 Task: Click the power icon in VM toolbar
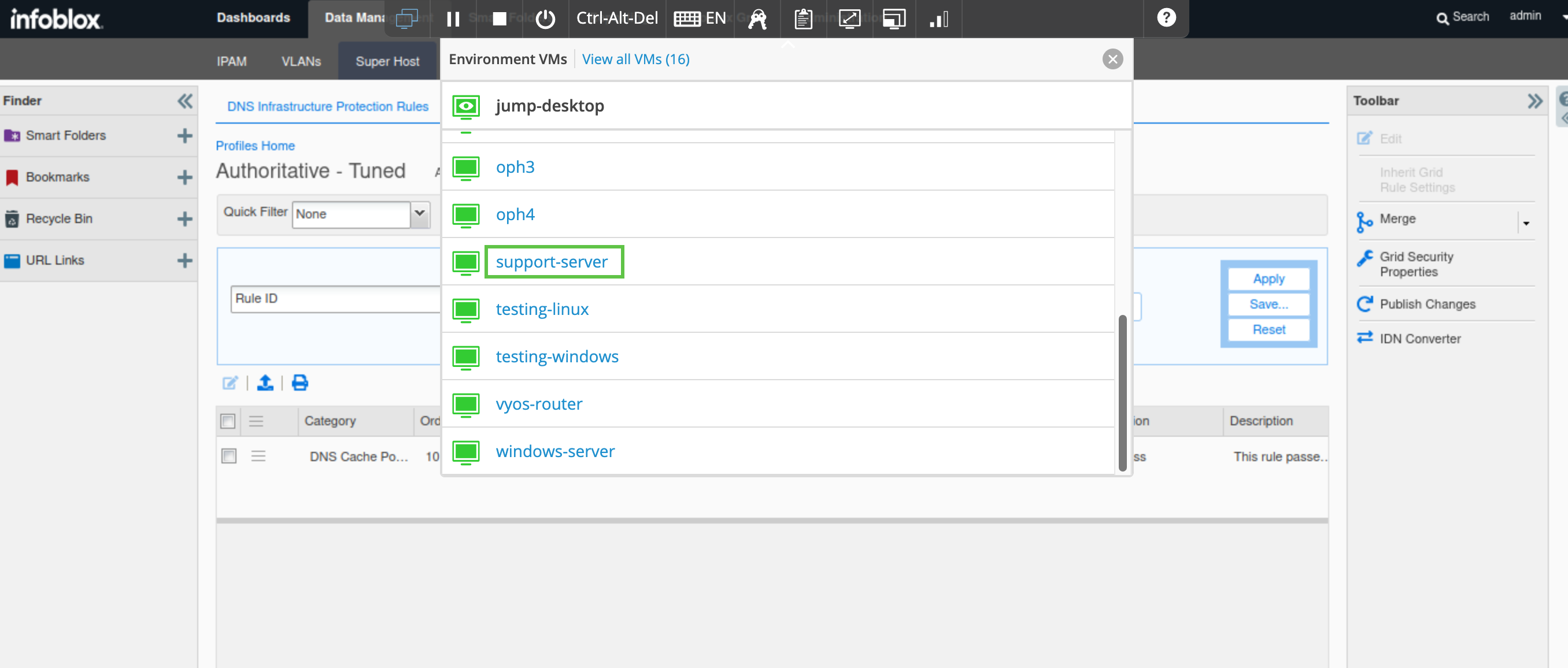545,19
